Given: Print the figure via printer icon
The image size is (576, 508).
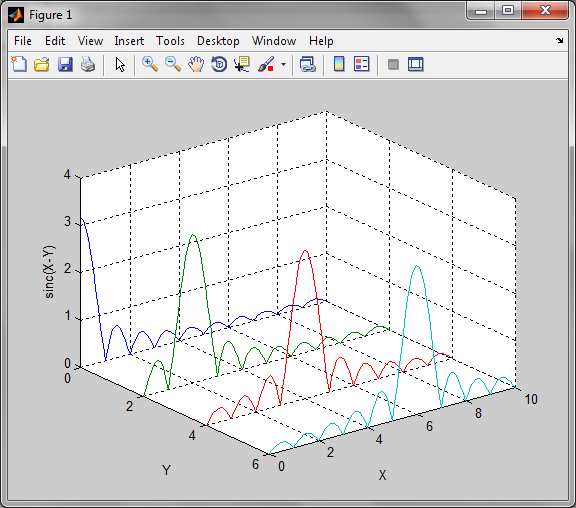Looking at the screenshot, I should pyautogui.click(x=88, y=64).
